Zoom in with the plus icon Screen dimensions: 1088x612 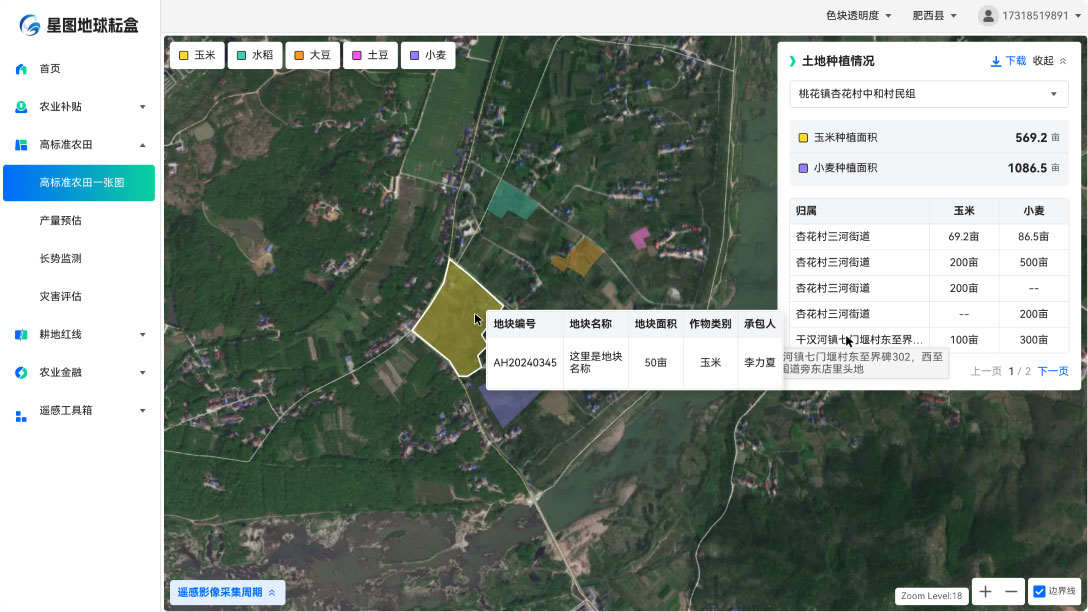click(985, 591)
